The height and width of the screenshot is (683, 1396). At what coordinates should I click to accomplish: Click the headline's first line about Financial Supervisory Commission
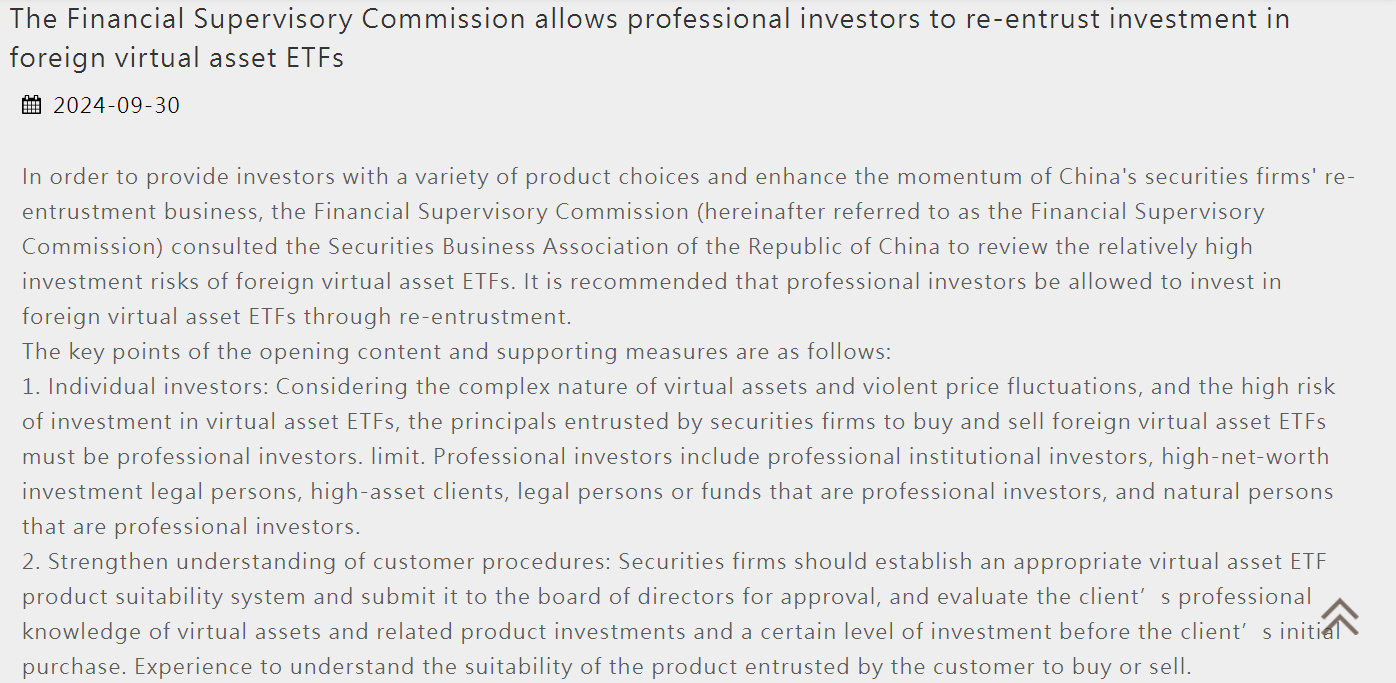649,19
